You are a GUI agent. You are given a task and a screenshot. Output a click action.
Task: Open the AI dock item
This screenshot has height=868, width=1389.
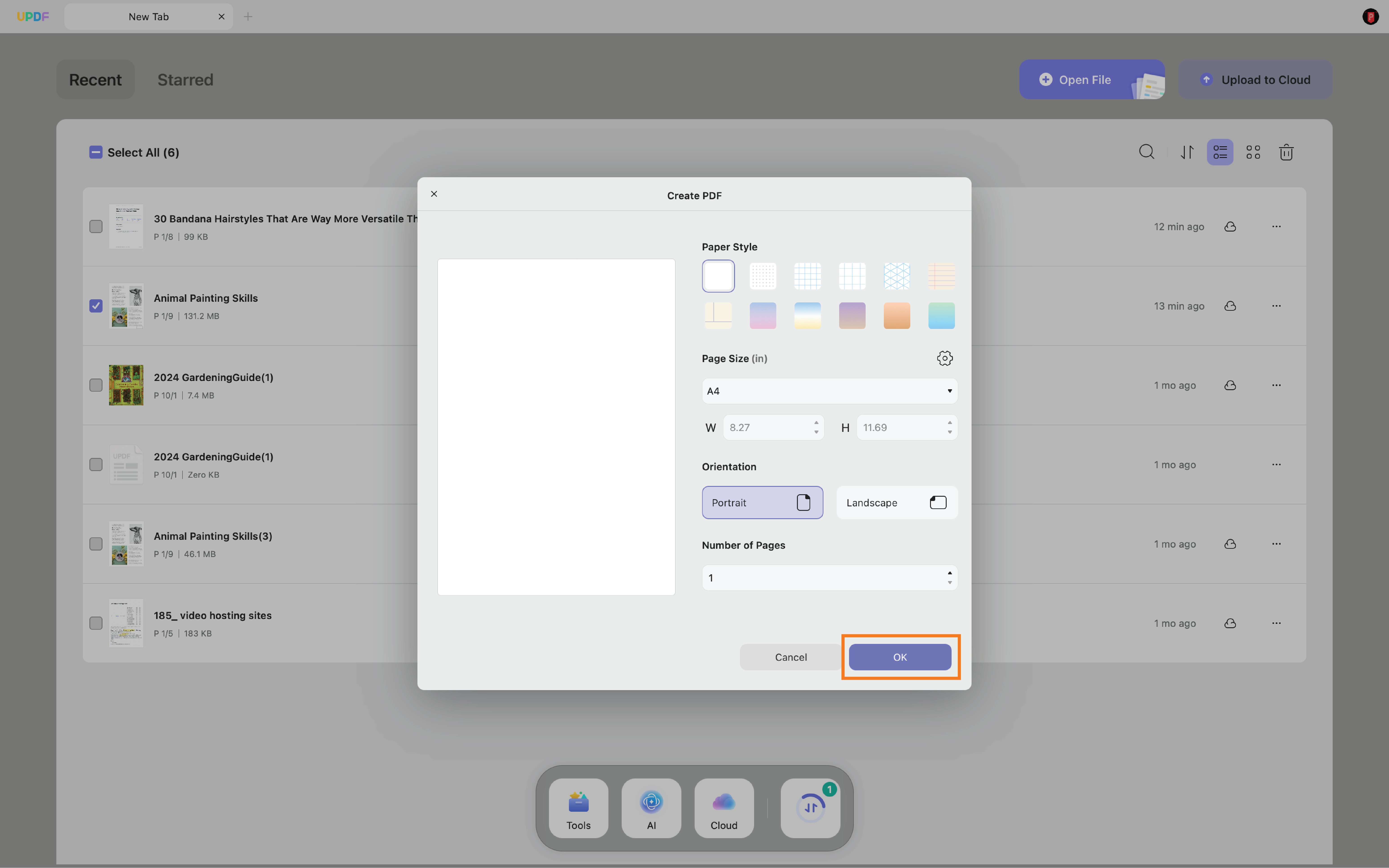[651, 808]
